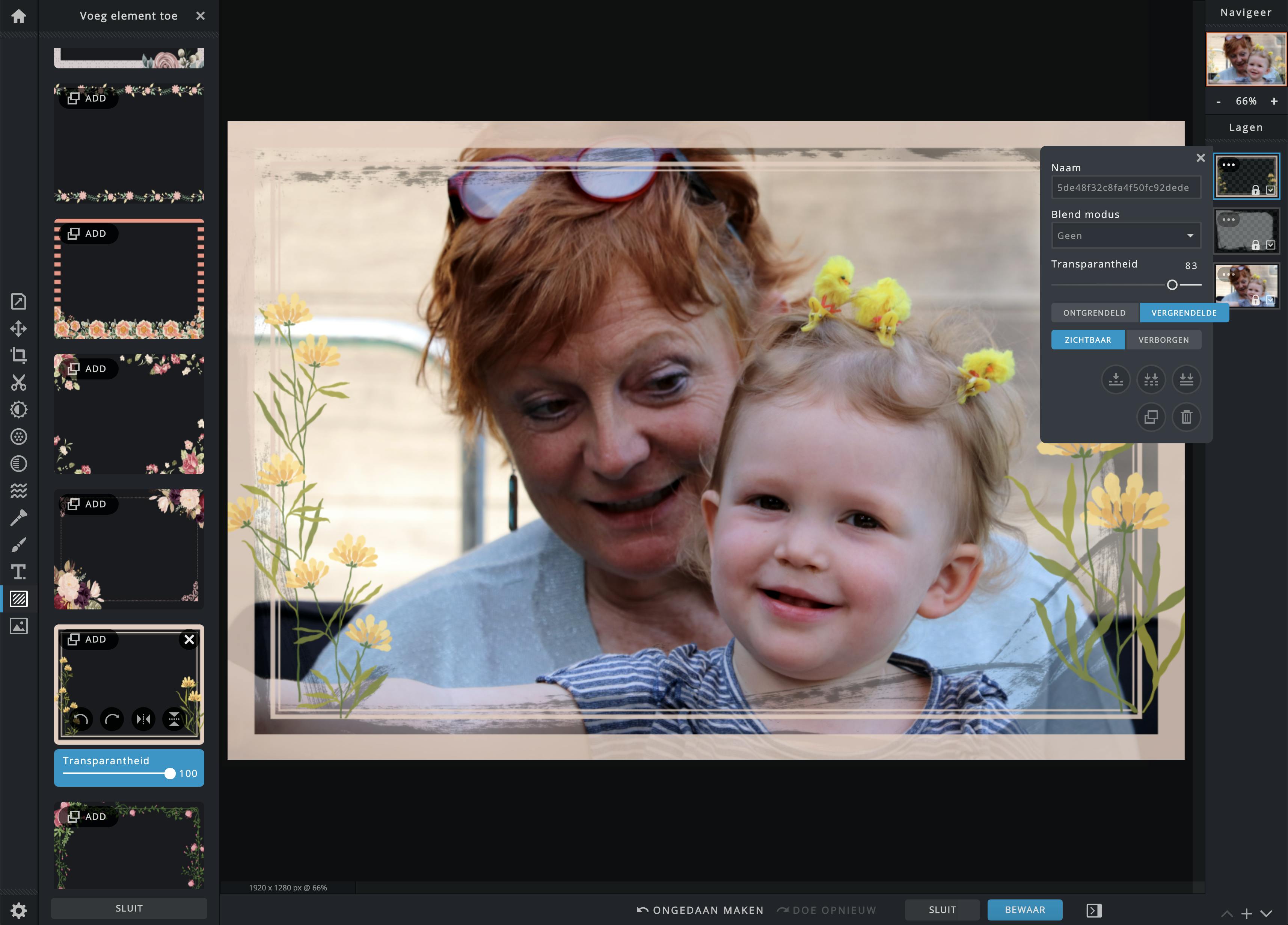1288x925 pixels.
Task: Flip selected frame horizontally
Action: (x=143, y=719)
